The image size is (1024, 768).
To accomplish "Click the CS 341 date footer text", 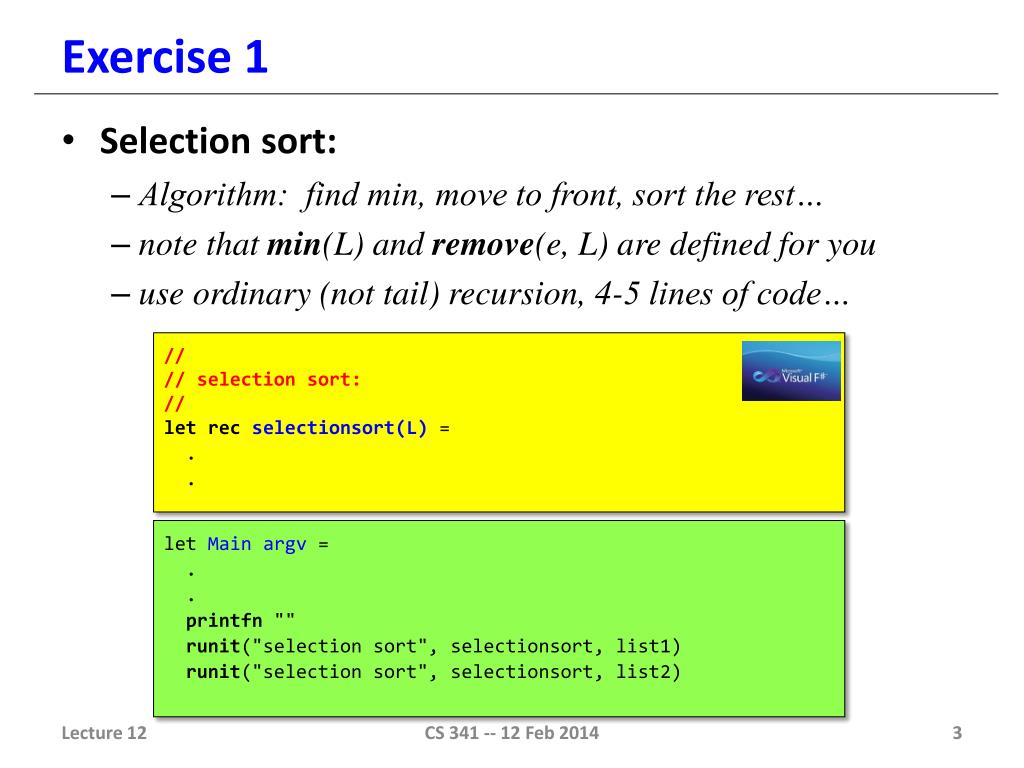I will [x=511, y=733].
